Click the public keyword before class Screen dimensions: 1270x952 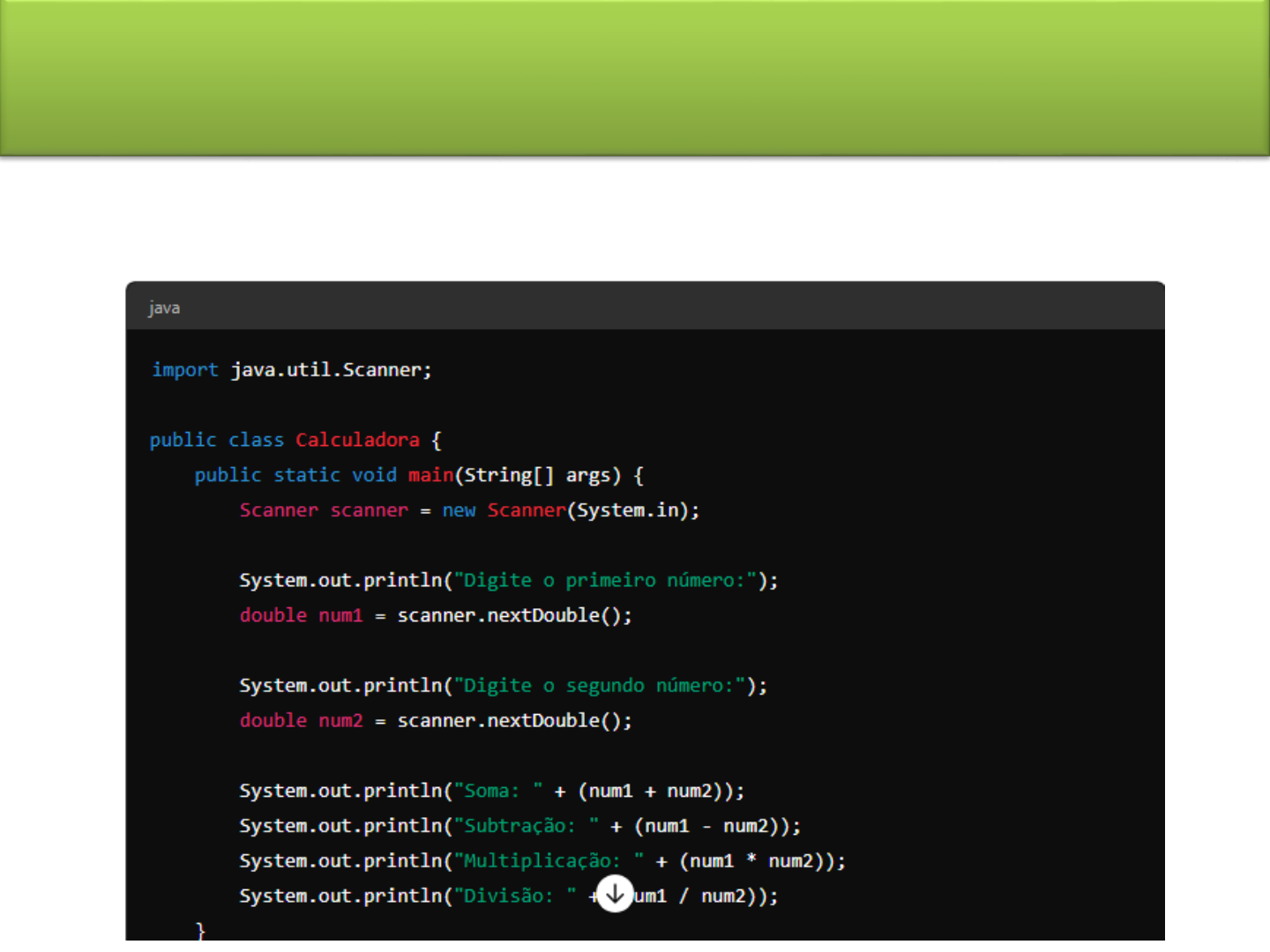click(x=183, y=440)
